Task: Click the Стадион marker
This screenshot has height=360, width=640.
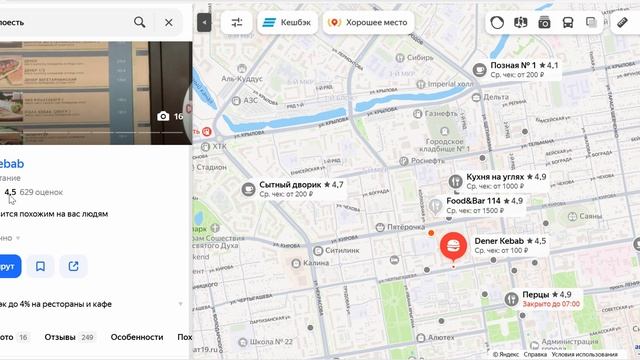Action: coord(211,167)
